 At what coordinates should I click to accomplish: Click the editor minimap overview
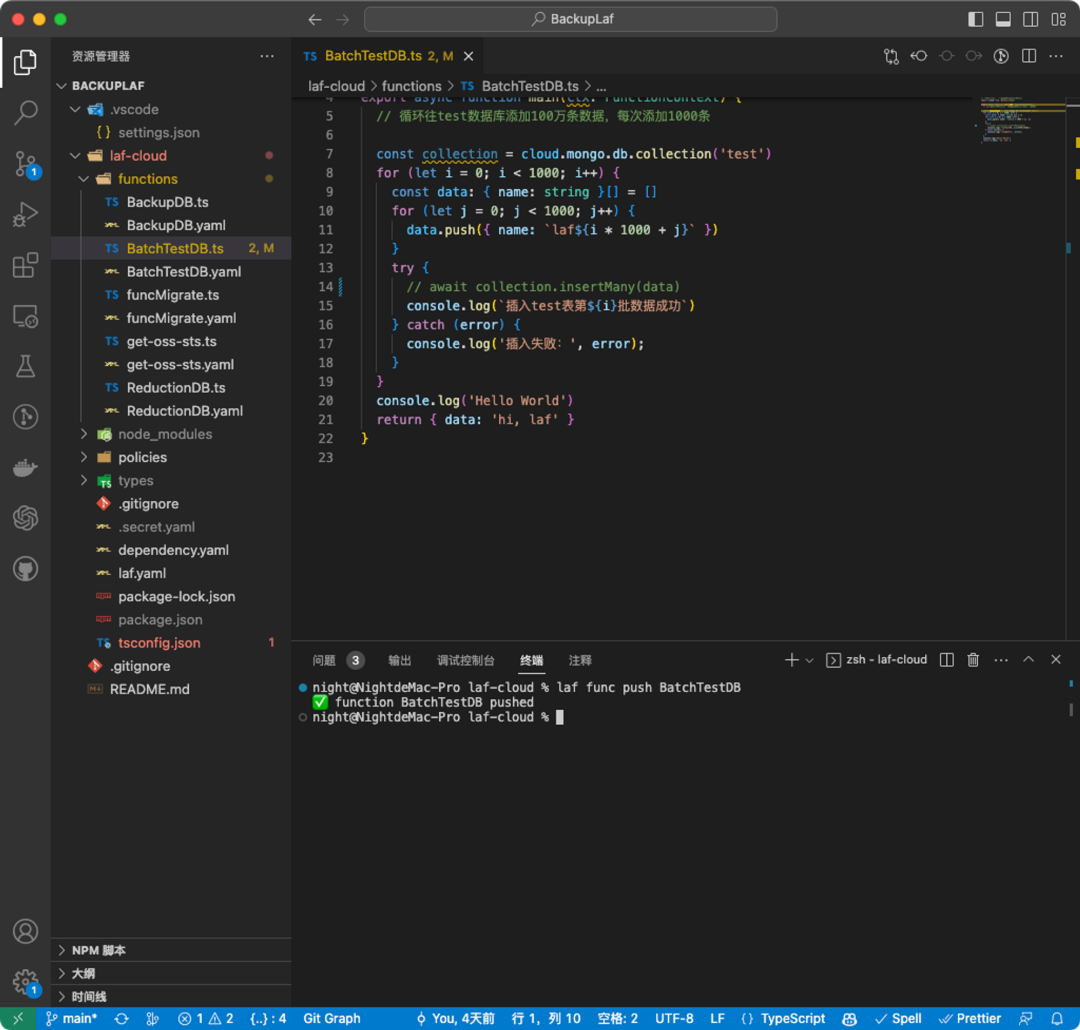tap(1022, 121)
